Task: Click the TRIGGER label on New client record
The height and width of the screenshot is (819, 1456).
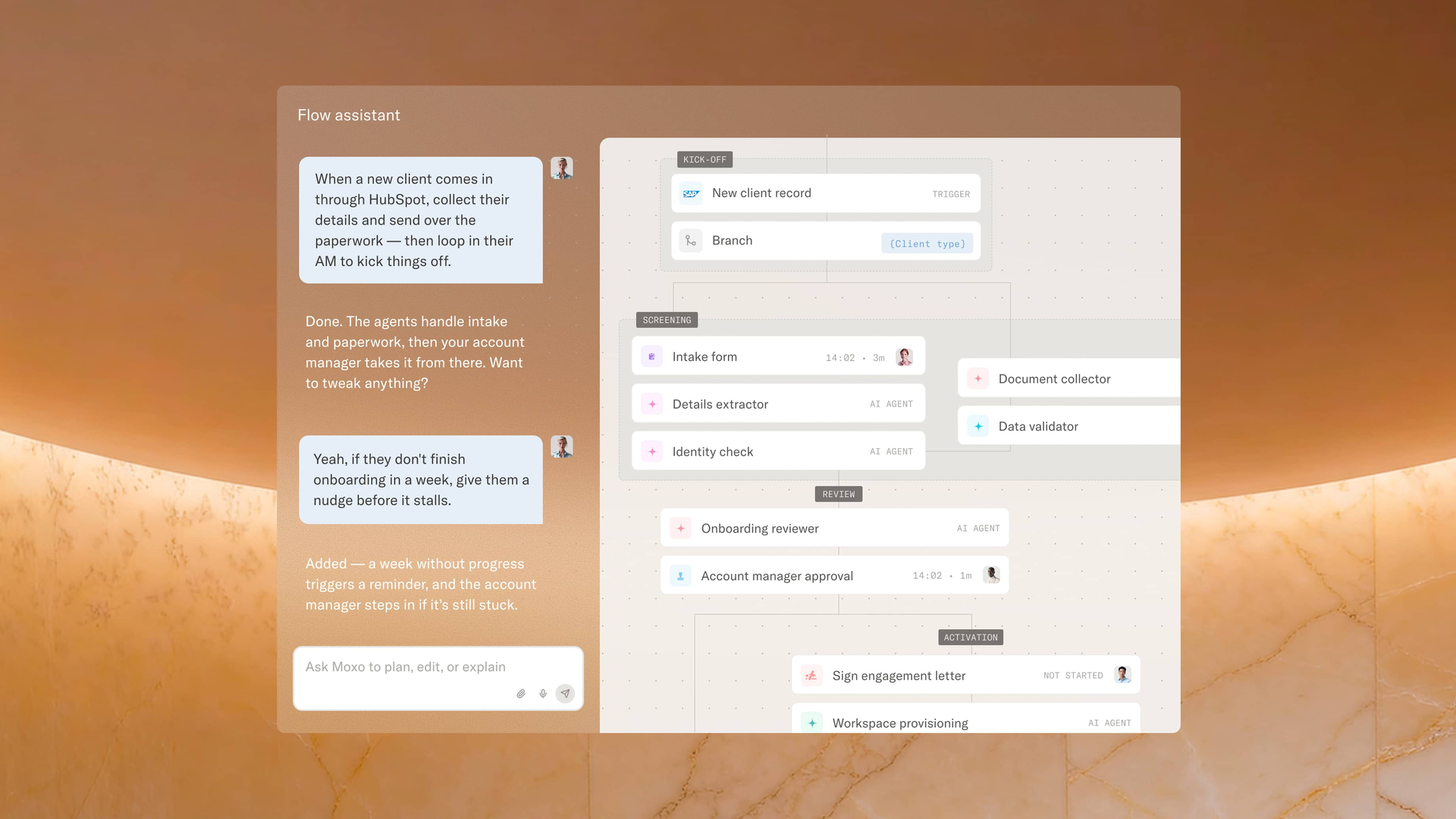Action: click(951, 194)
